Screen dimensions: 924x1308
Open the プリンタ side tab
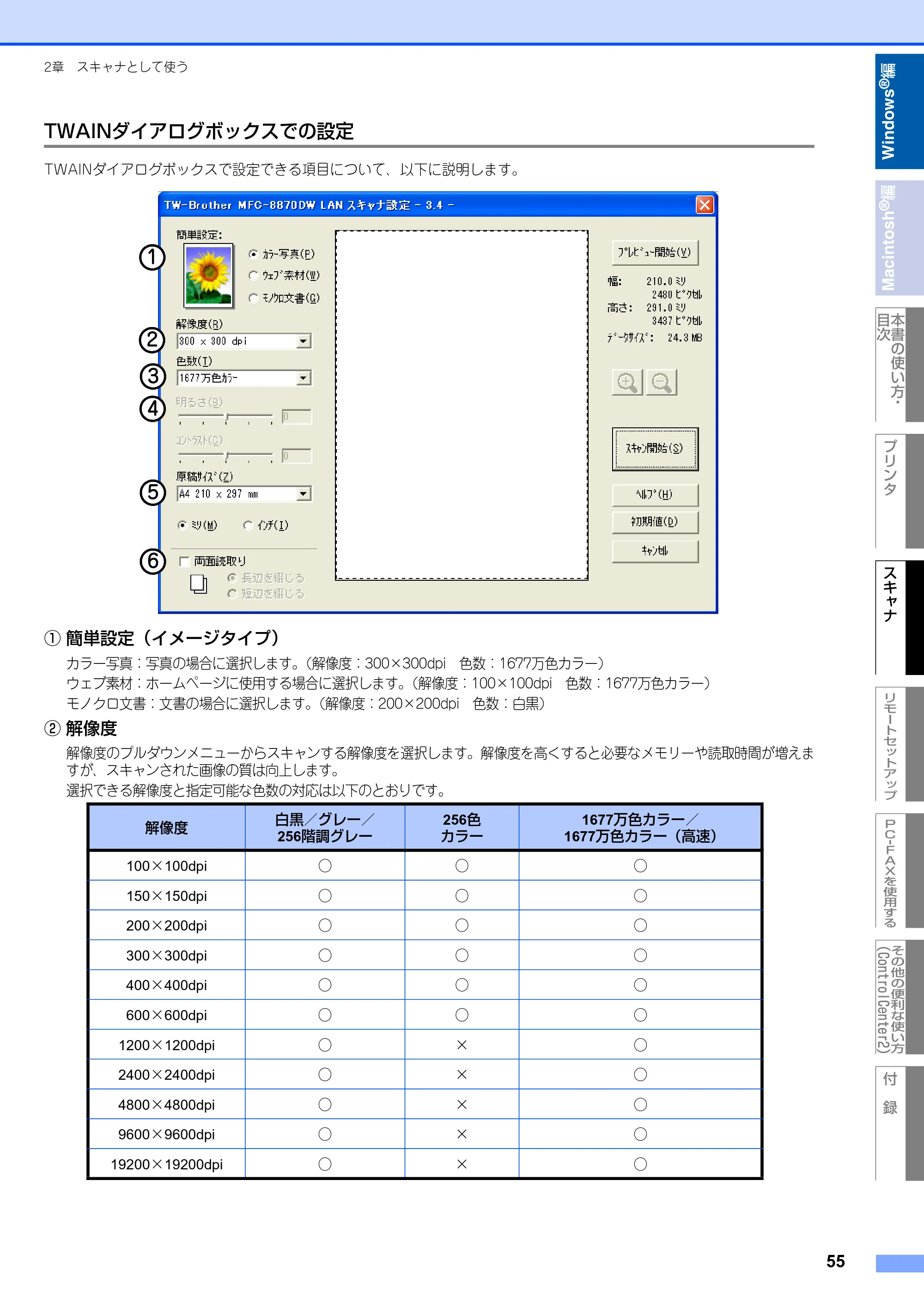[x=899, y=491]
